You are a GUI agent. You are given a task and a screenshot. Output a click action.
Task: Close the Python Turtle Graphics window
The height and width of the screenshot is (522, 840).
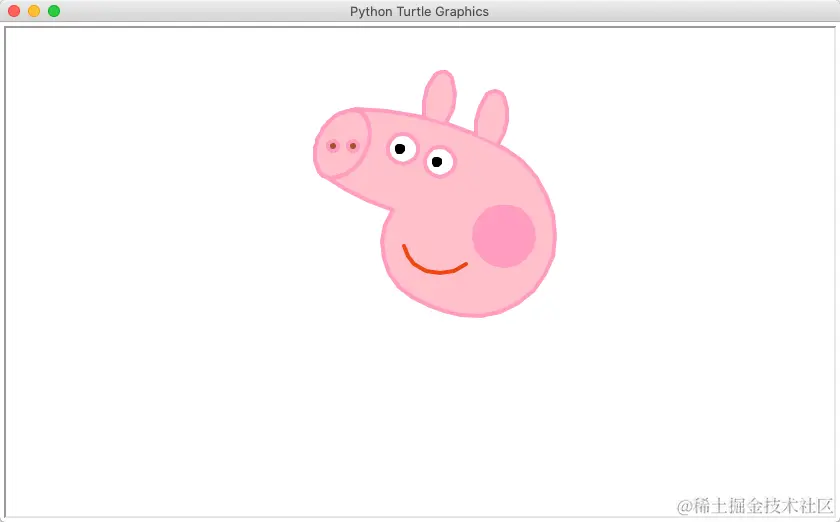[x=14, y=11]
